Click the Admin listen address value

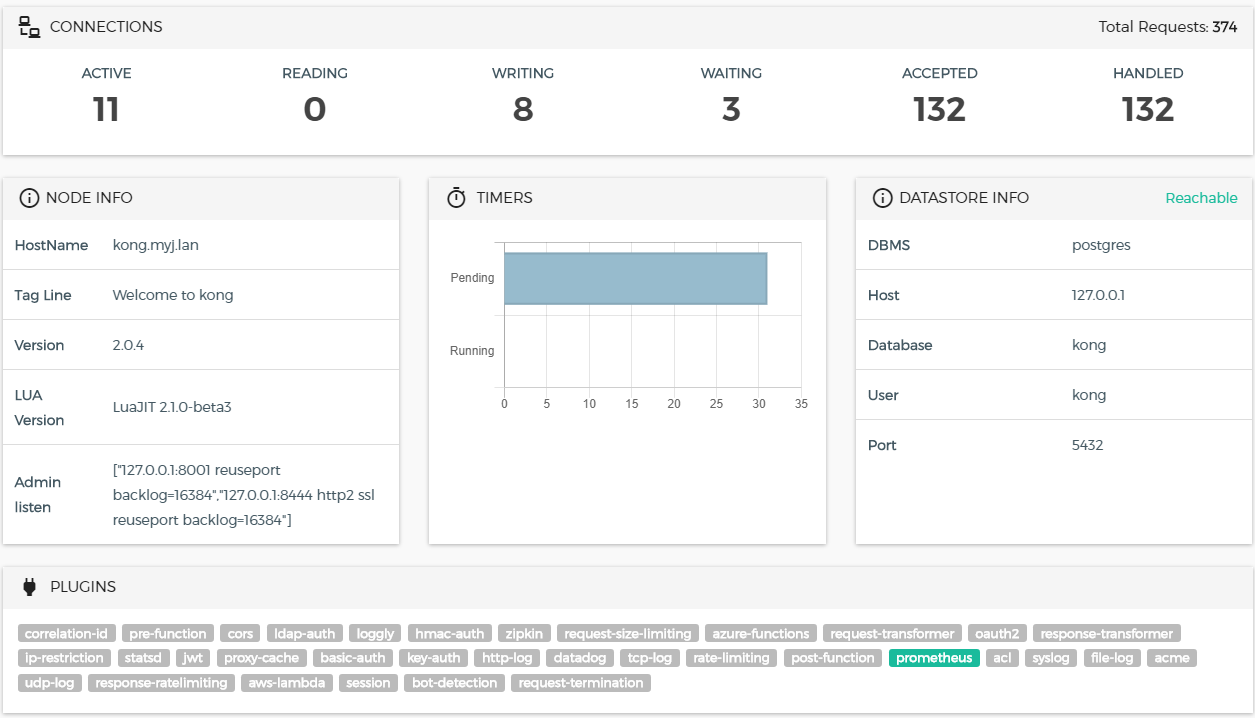(x=243, y=495)
